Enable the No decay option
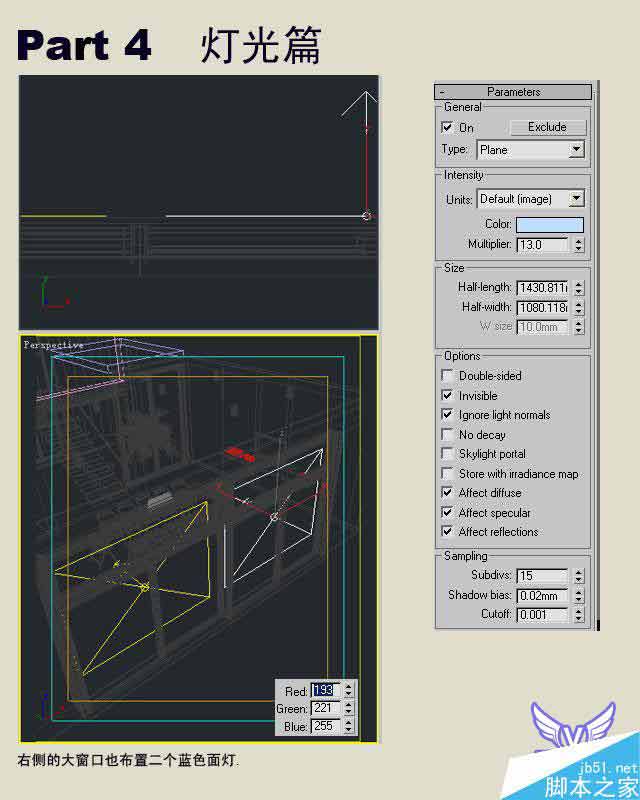Image resolution: width=640 pixels, height=800 pixels. coord(447,434)
